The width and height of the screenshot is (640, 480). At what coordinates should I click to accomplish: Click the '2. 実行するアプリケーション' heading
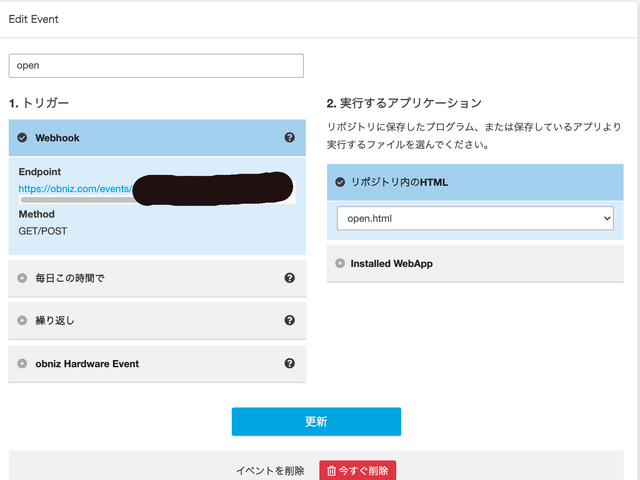pos(404,103)
